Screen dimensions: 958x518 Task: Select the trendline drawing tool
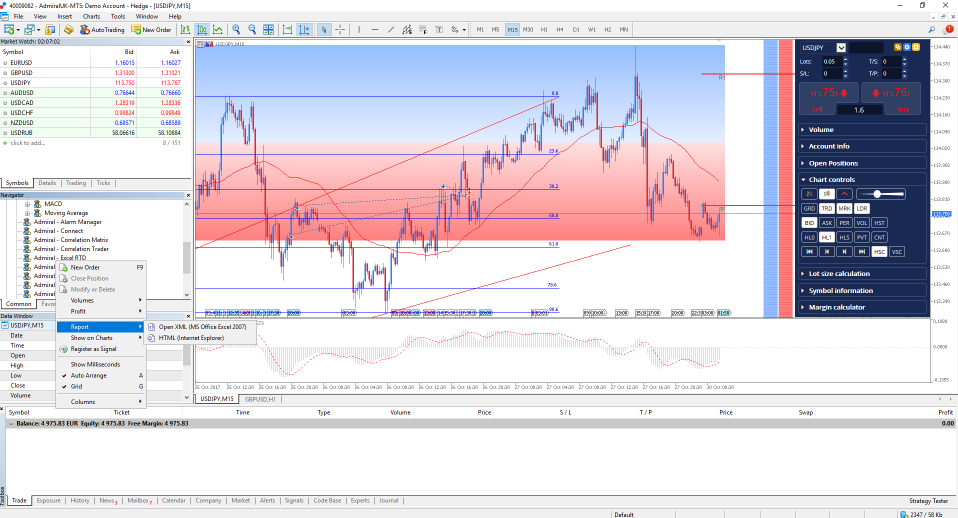(390, 29)
